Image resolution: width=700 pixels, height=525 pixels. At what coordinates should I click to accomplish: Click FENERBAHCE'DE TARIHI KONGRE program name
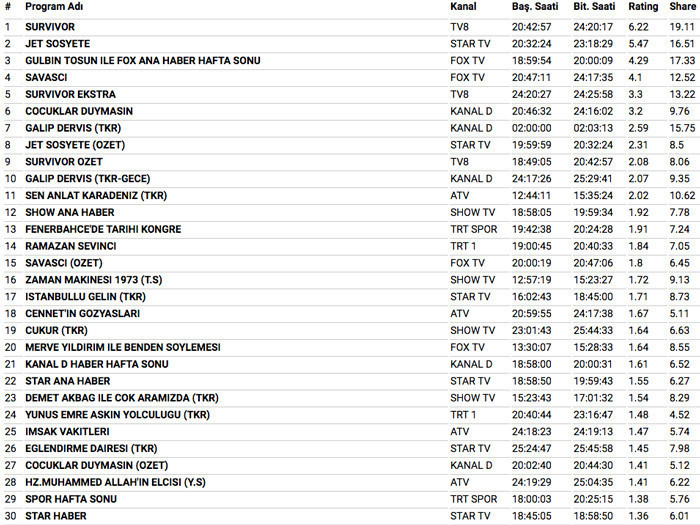(103, 229)
